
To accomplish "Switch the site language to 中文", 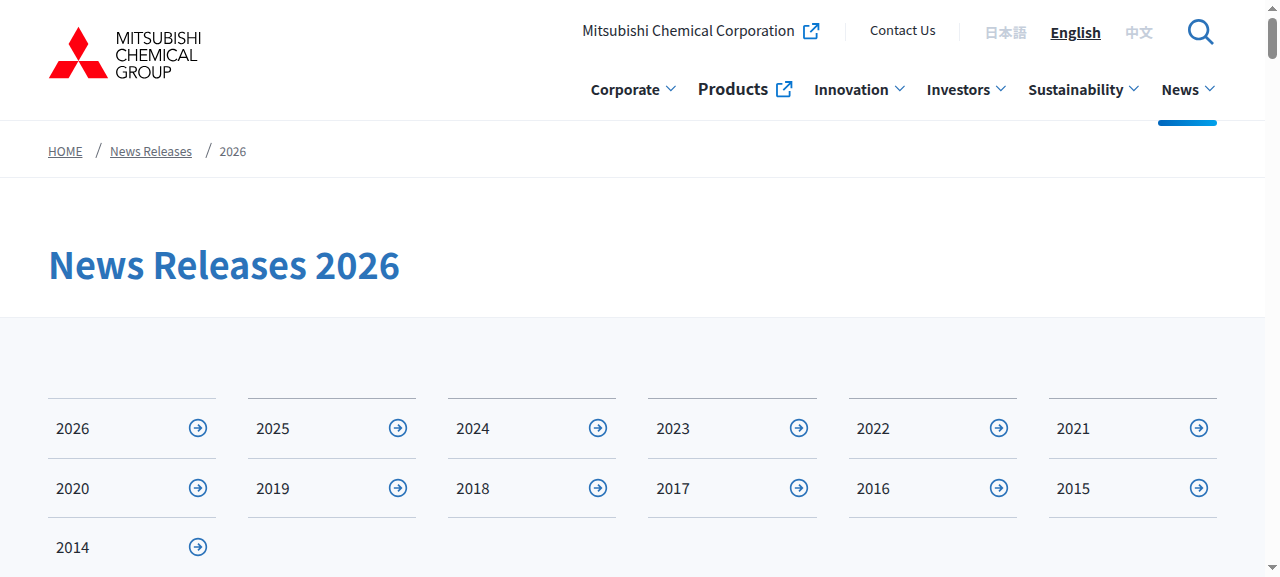I will pos(1139,33).
